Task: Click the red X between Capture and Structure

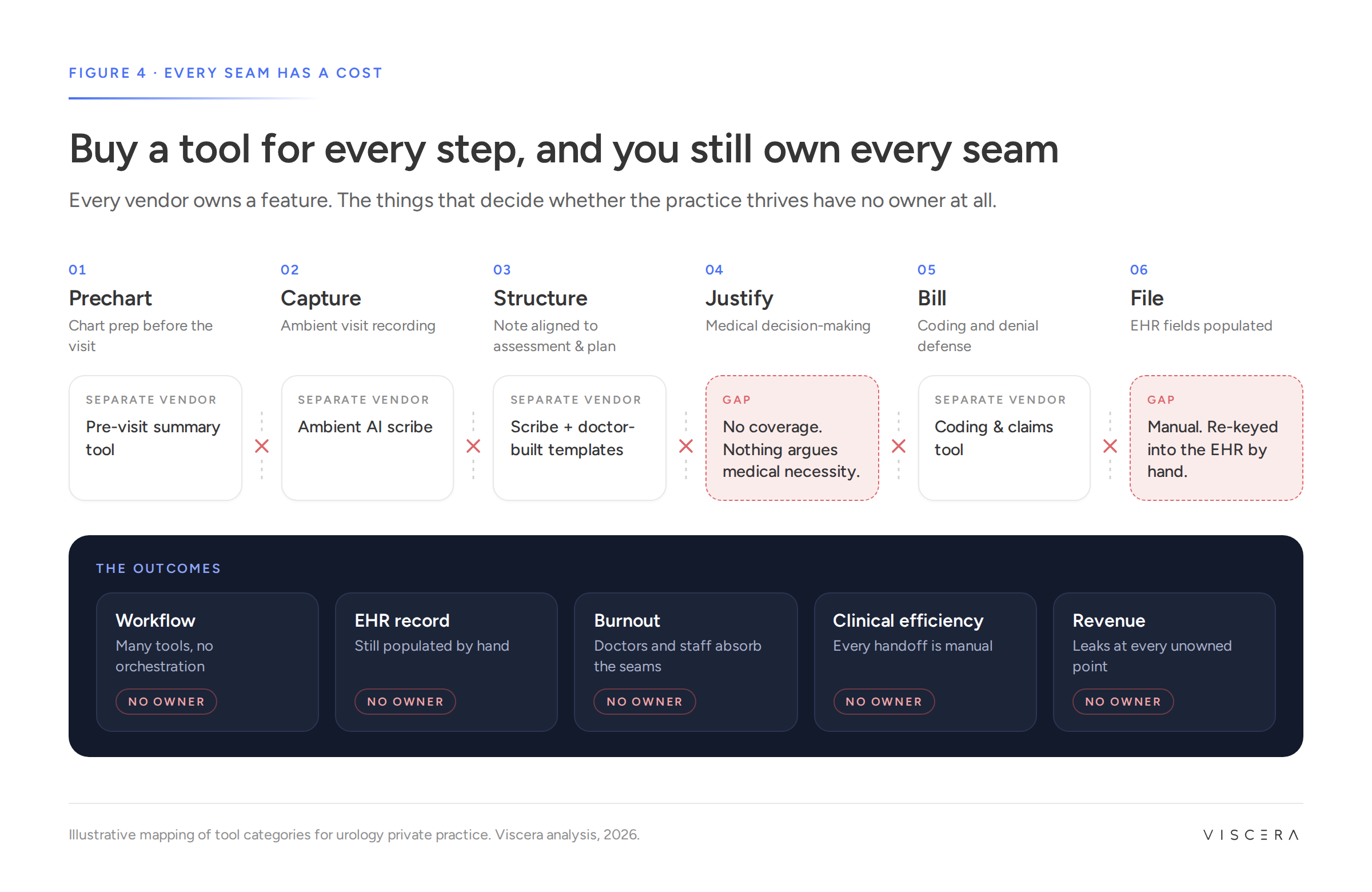Action: pos(473,445)
